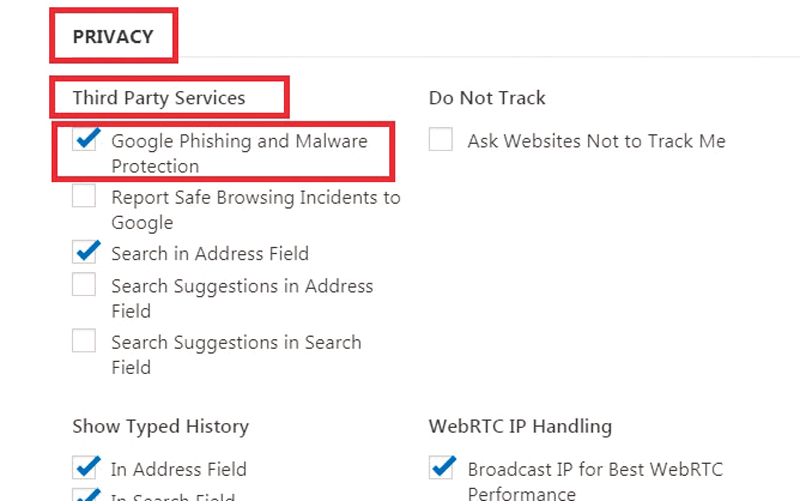Uncheck the Search in Address Field checkbox
This screenshot has width=800, height=501.
(85, 252)
